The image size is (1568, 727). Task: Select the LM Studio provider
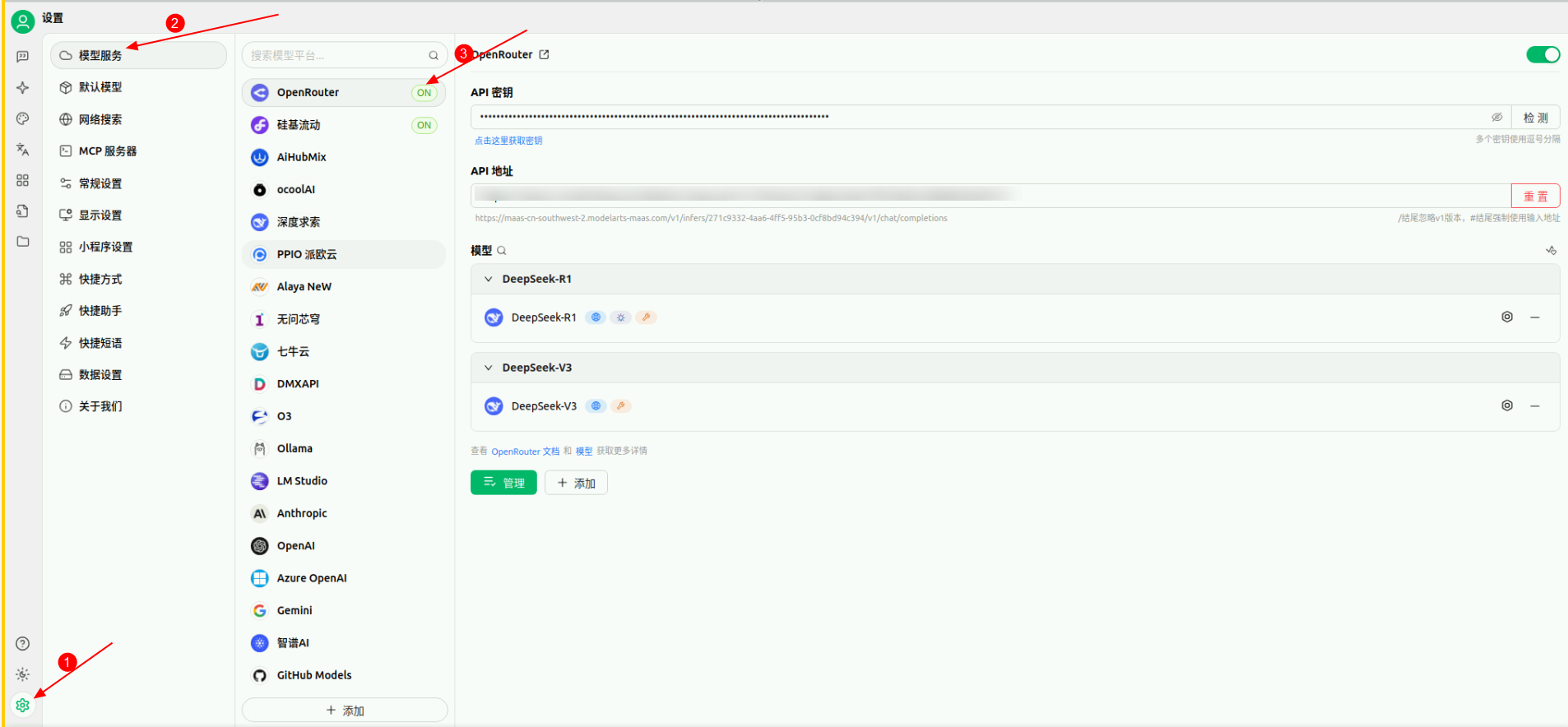click(x=344, y=481)
